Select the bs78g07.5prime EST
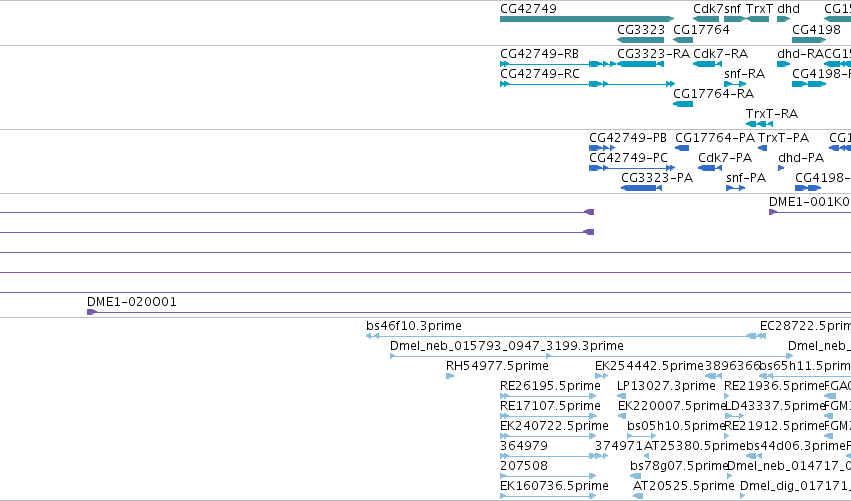 636,477
